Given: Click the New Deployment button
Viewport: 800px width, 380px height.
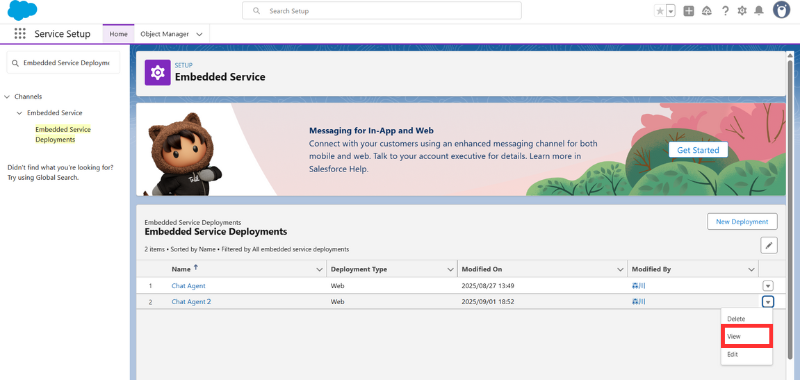Looking at the screenshot, I should (x=742, y=221).
